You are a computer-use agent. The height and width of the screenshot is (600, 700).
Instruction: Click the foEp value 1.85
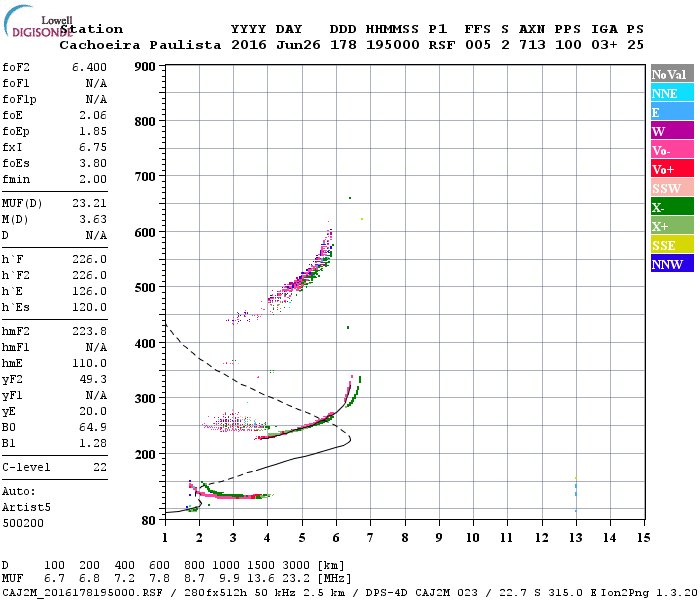[93, 131]
